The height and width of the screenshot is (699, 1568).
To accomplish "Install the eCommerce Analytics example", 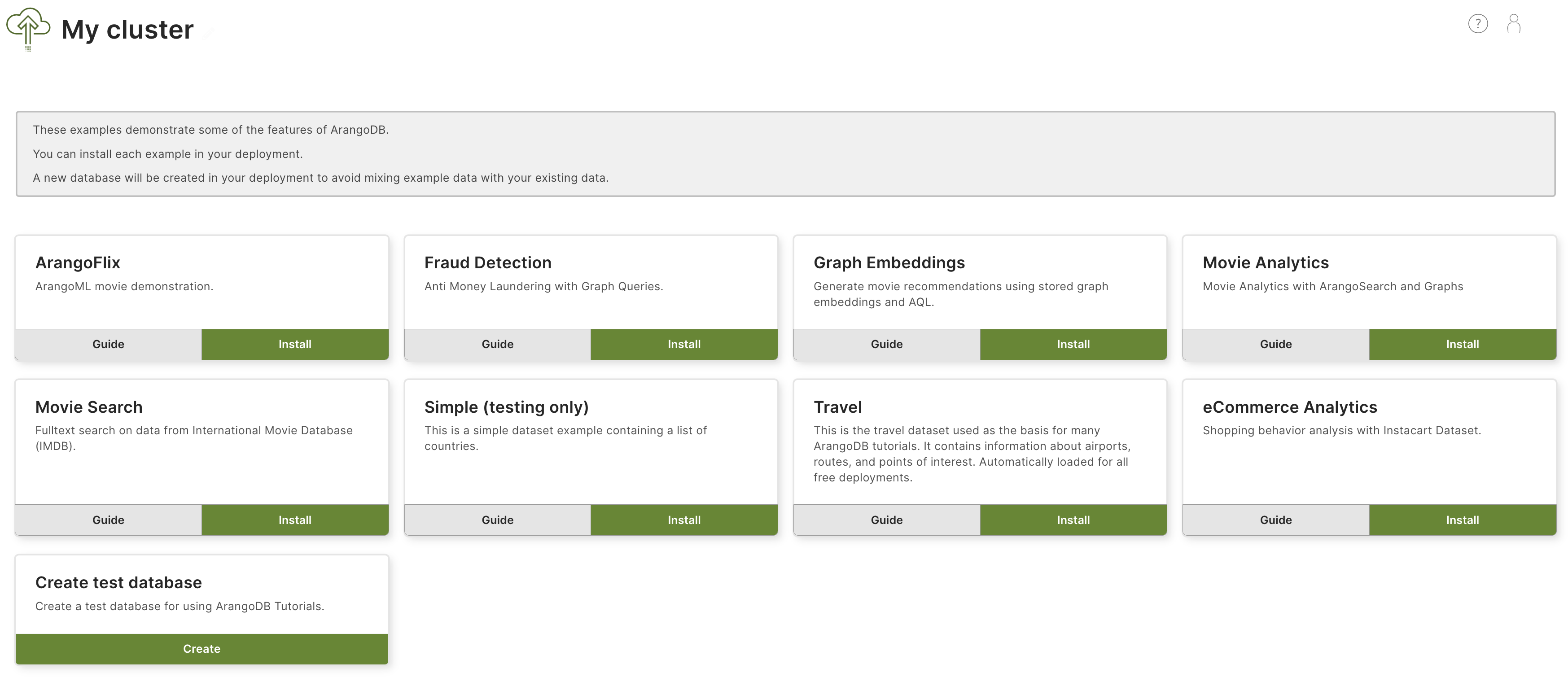I will 1463,520.
